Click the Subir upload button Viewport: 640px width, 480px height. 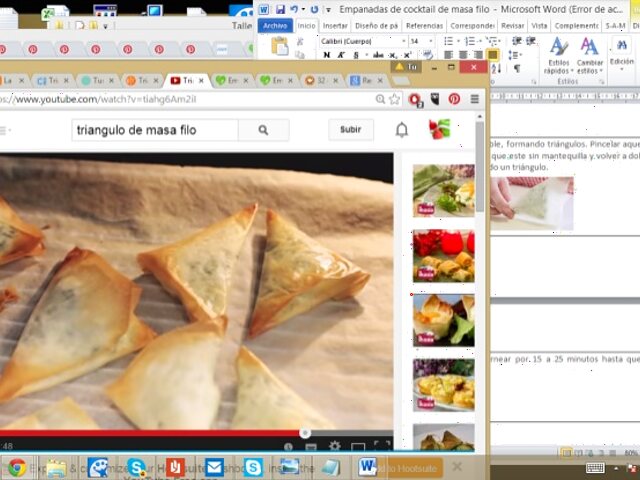click(351, 129)
